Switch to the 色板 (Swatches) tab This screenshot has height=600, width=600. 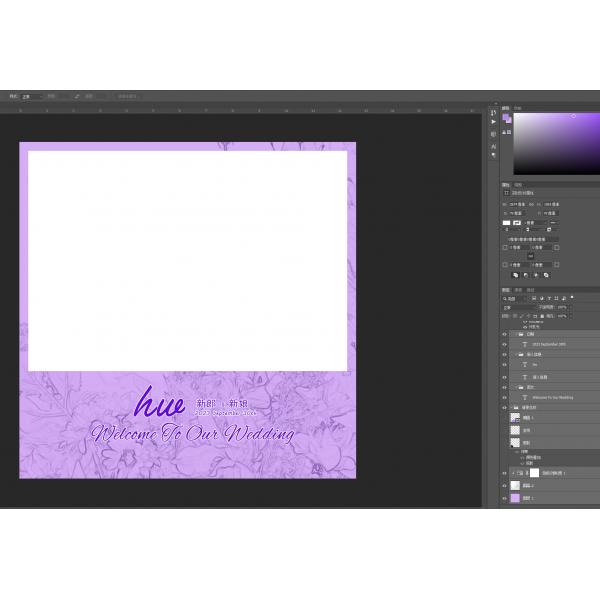point(518,106)
